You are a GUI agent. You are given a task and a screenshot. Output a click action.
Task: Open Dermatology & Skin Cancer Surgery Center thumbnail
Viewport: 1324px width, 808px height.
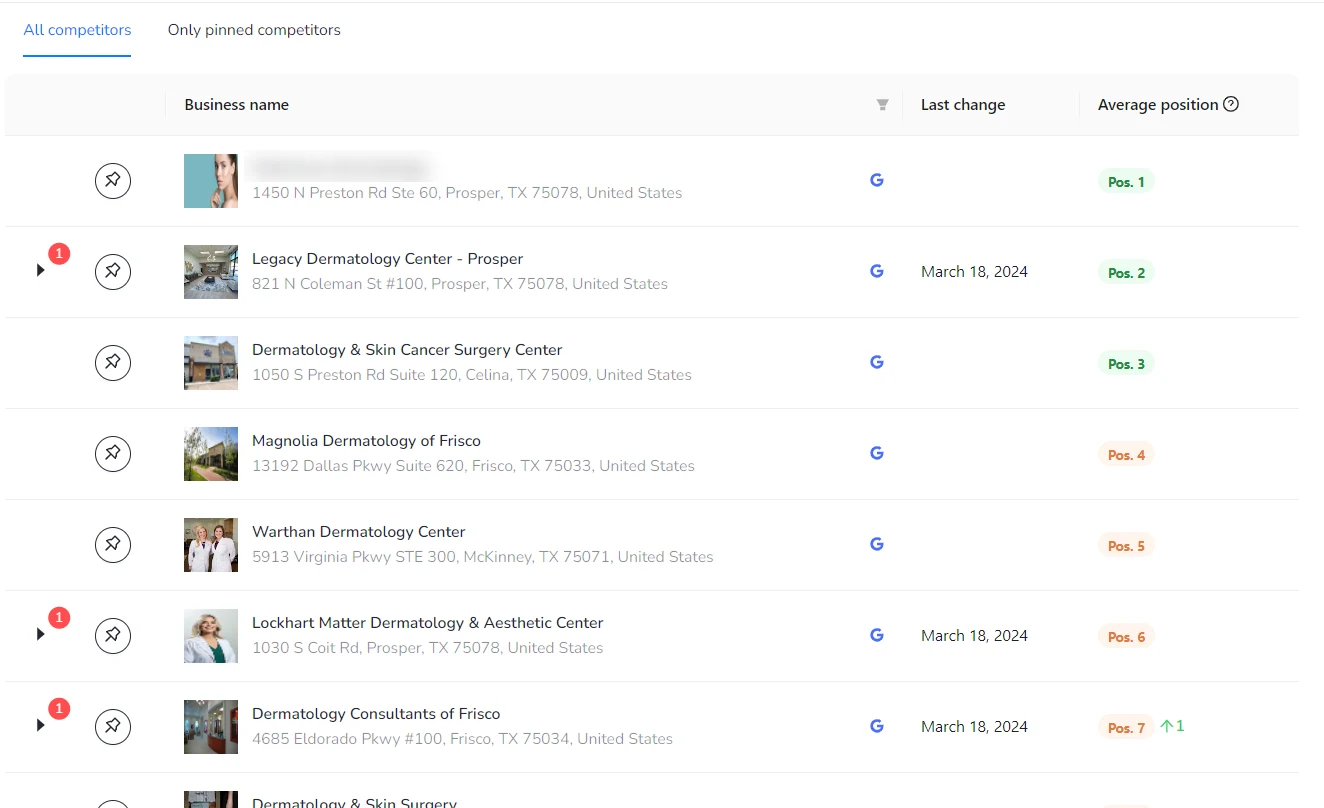[x=211, y=363]
